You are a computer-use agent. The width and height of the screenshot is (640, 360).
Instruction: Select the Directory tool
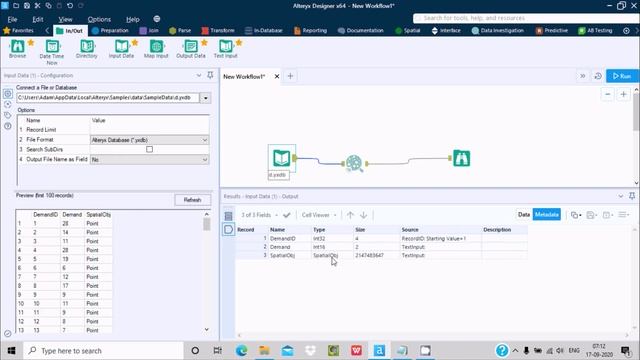[87, 49]
